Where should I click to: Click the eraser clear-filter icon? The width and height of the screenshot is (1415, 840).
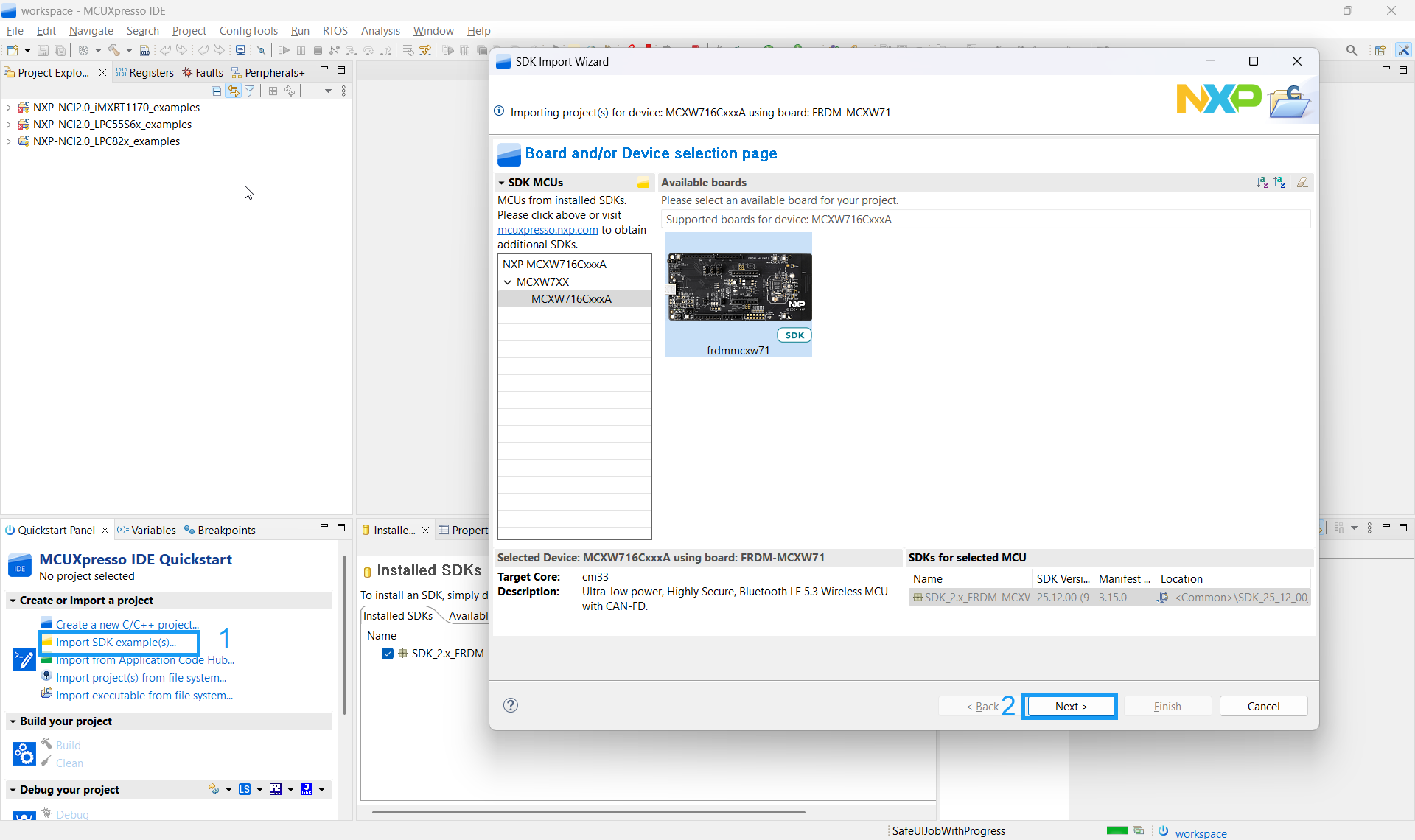[1302, 182]
